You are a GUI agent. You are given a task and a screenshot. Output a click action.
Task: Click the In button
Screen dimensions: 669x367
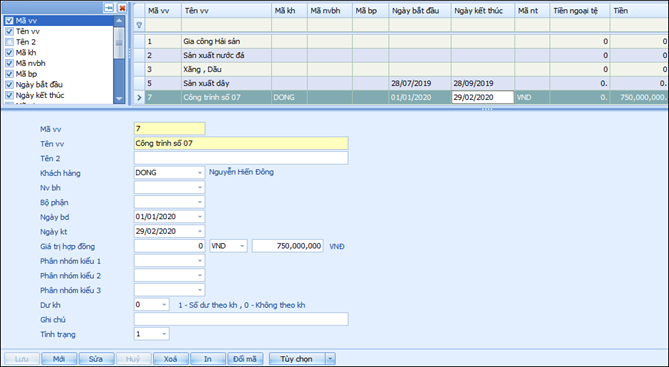pos(208,359)
